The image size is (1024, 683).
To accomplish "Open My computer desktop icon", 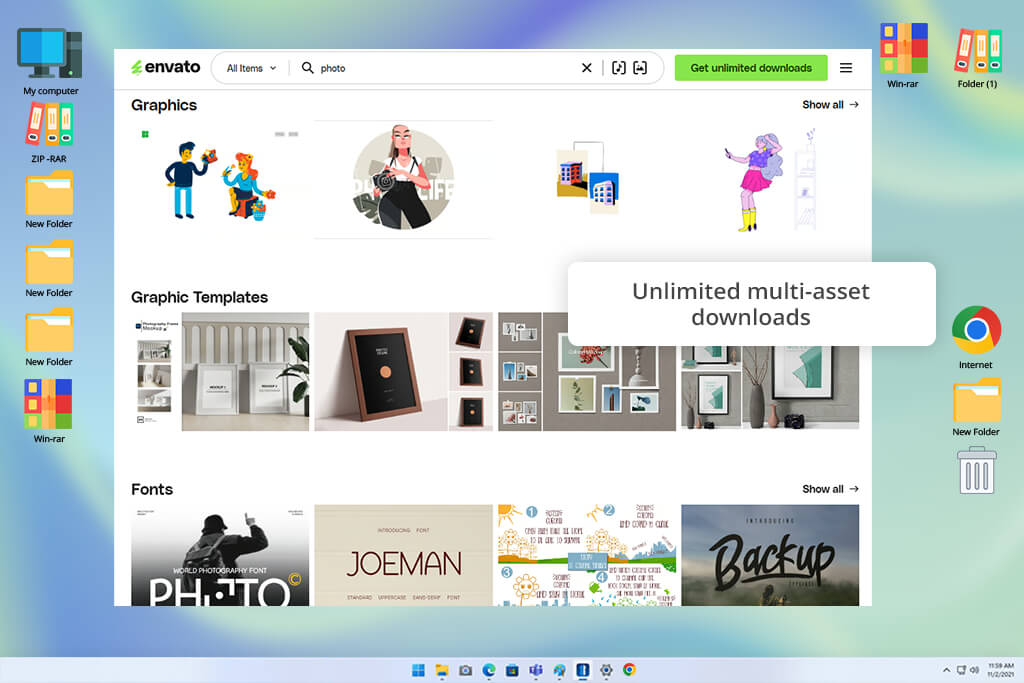I will (x=50, y=61).
